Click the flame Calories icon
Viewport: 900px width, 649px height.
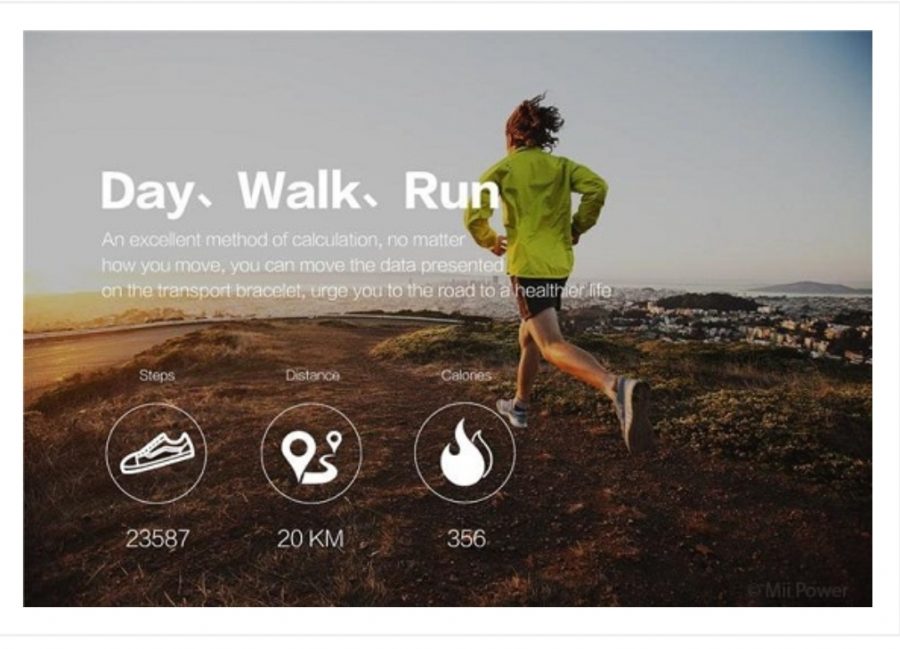click(465, 453)
